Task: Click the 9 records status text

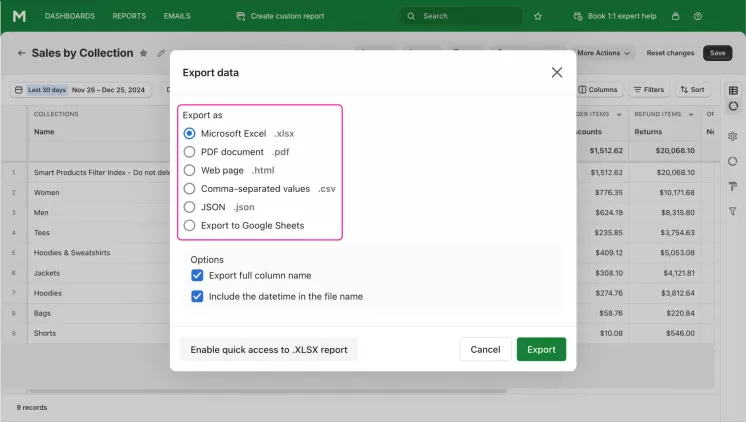Action: pyautogui.click(x=32, y=407)
